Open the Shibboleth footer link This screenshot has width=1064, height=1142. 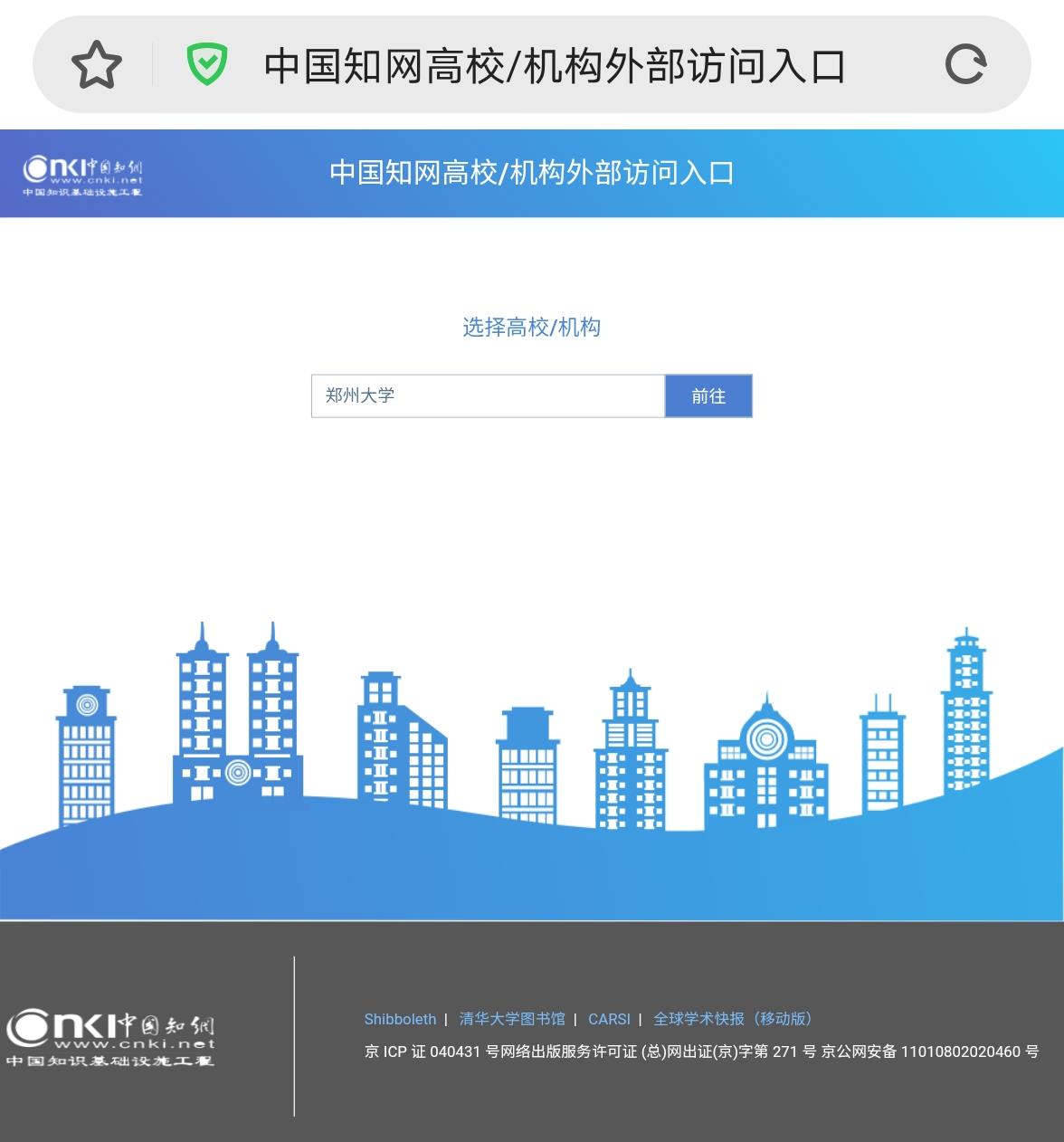400,1019
